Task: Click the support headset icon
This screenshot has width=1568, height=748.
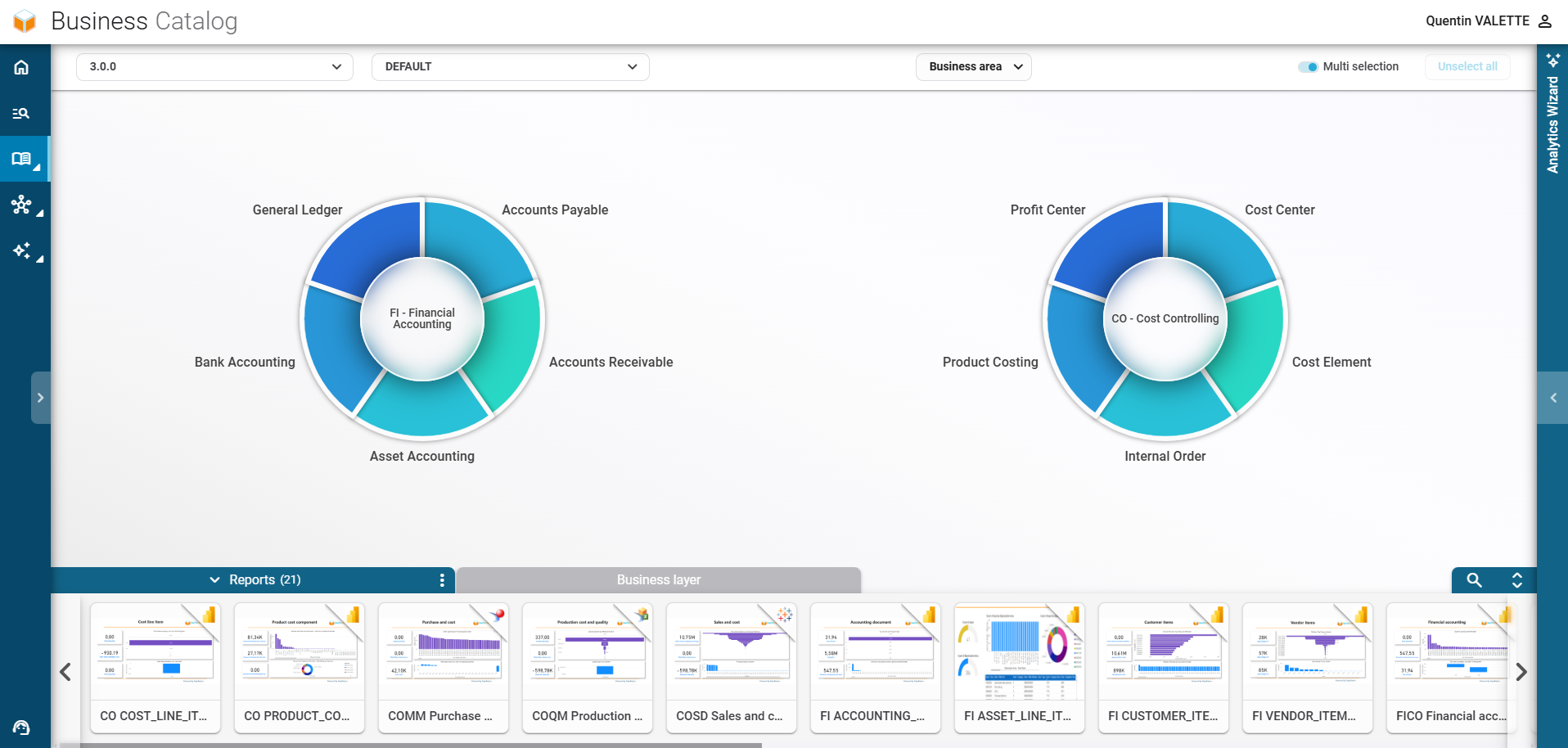Action: [x=21, y=727]
